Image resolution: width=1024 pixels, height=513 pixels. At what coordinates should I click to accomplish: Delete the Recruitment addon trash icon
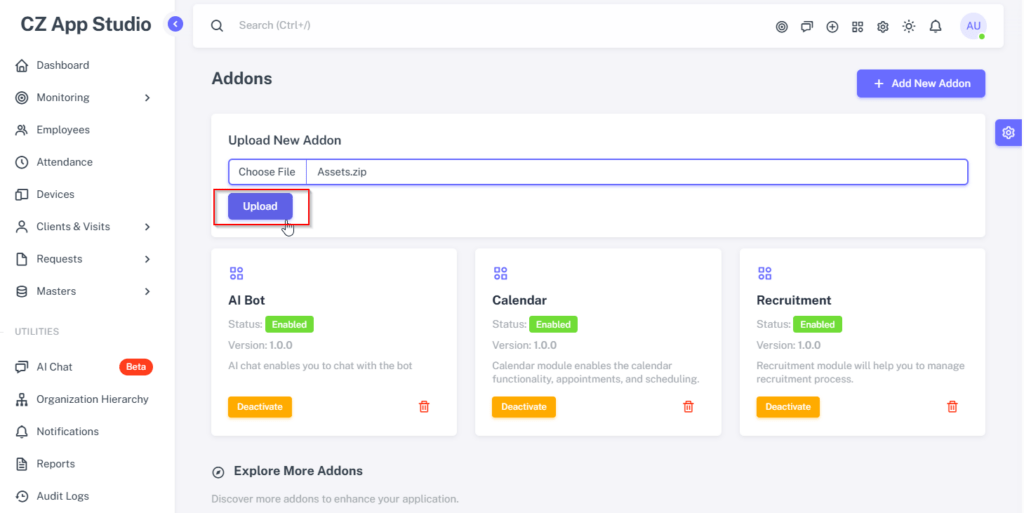952,407
